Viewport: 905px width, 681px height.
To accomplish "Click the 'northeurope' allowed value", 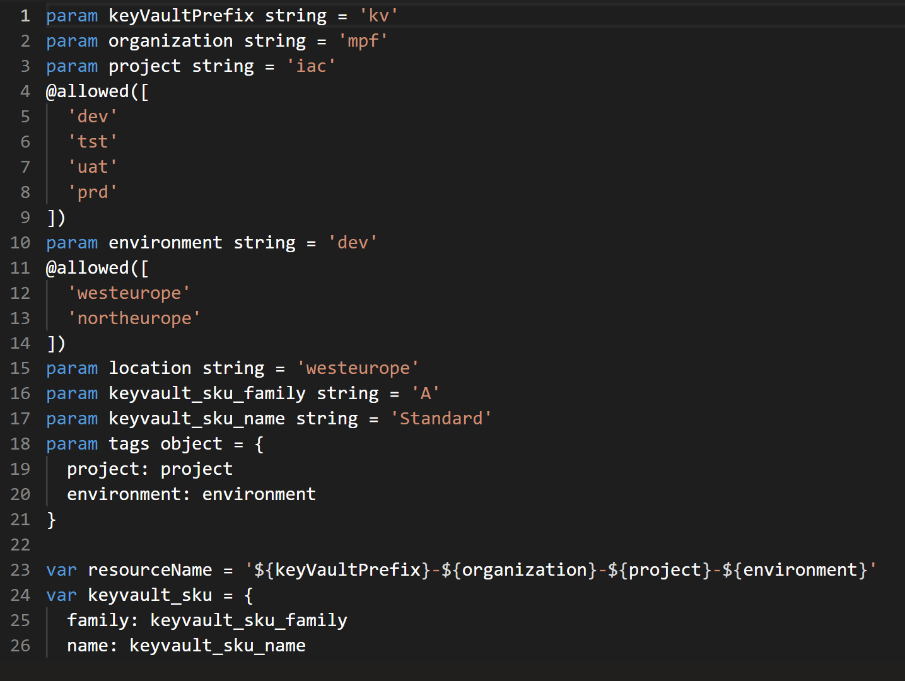I will pyautogui.click(x=134, y=318).
